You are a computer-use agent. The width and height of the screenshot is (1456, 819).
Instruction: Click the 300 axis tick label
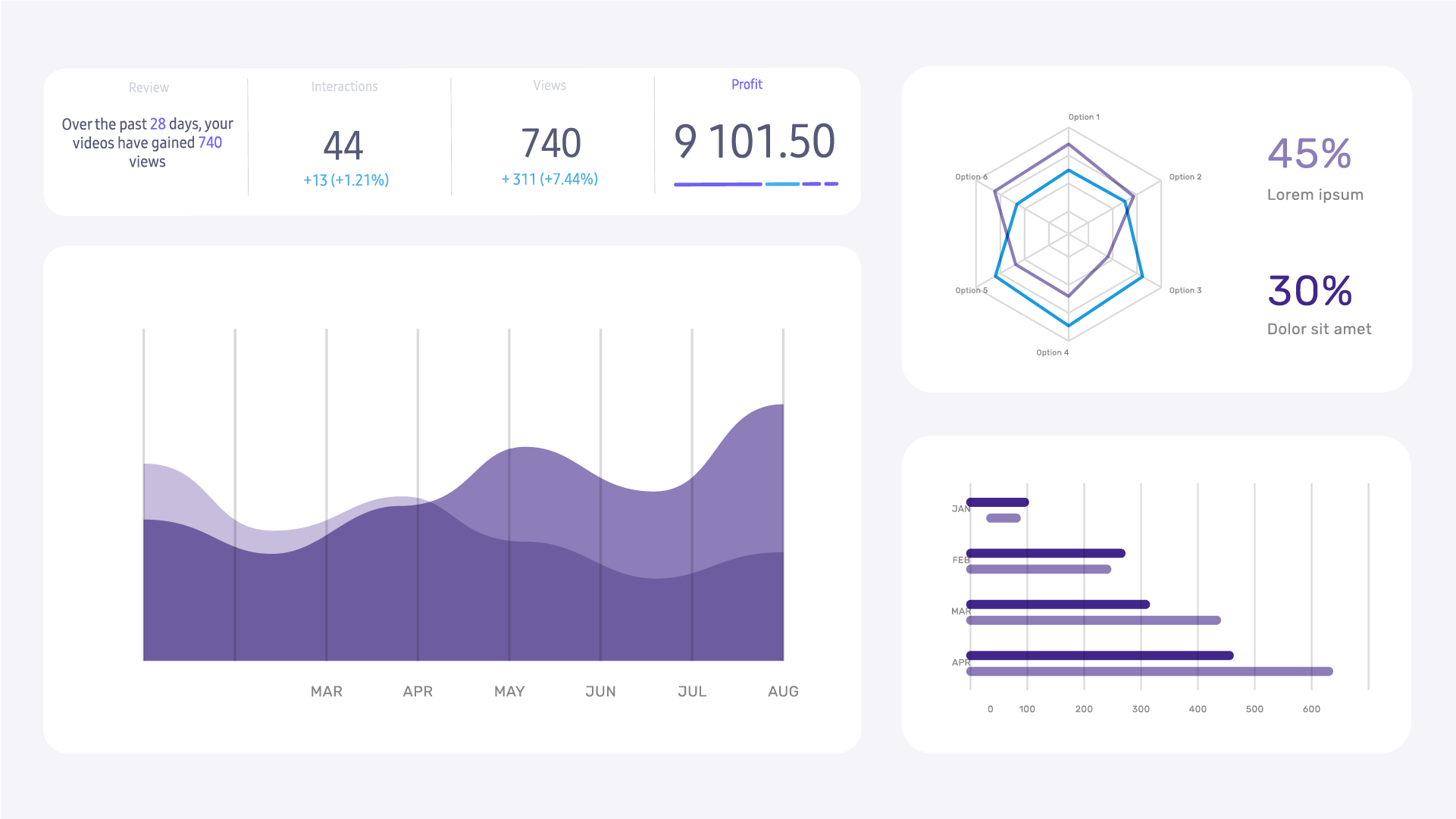pos(1141,710)
